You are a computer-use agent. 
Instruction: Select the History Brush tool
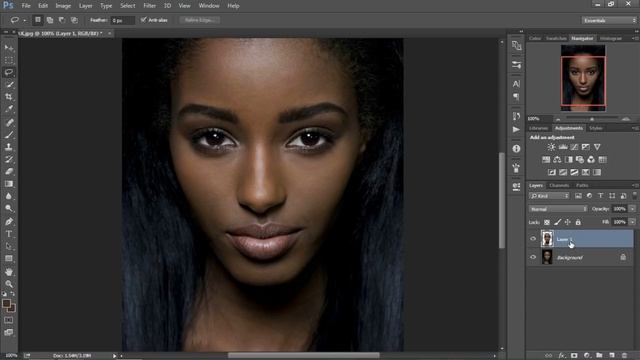(x=9, y=159)
